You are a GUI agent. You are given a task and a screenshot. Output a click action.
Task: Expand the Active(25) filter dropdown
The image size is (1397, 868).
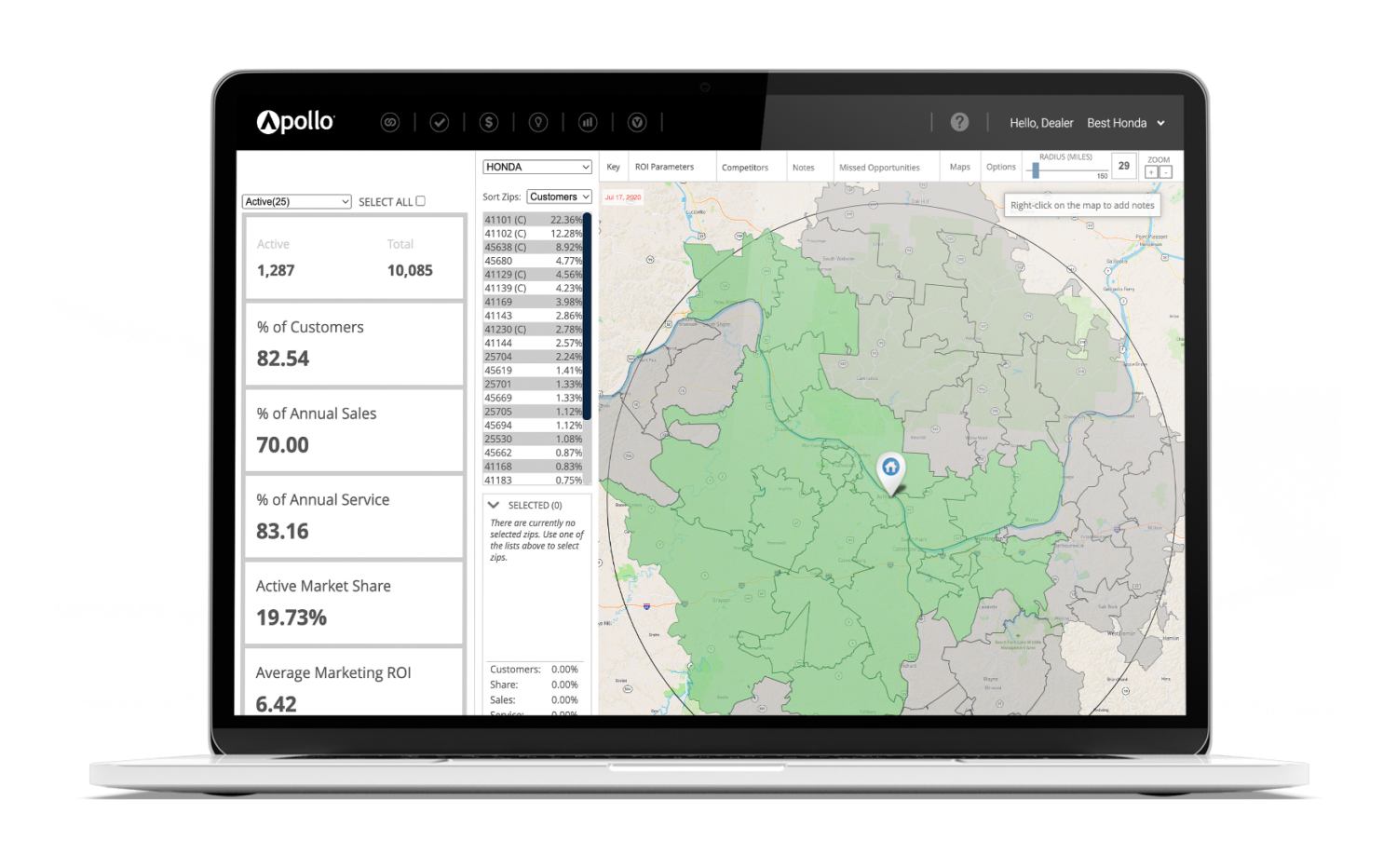296,201
